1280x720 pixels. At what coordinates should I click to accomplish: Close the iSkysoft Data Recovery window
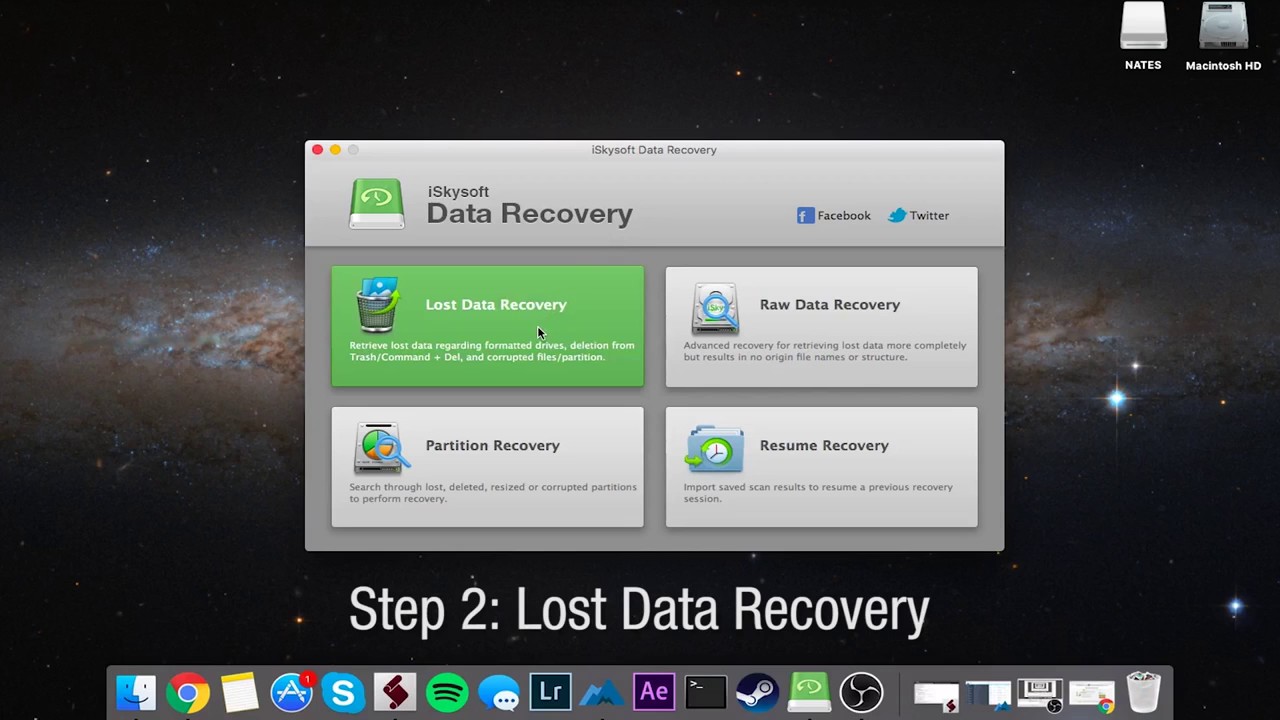(317, 150)
